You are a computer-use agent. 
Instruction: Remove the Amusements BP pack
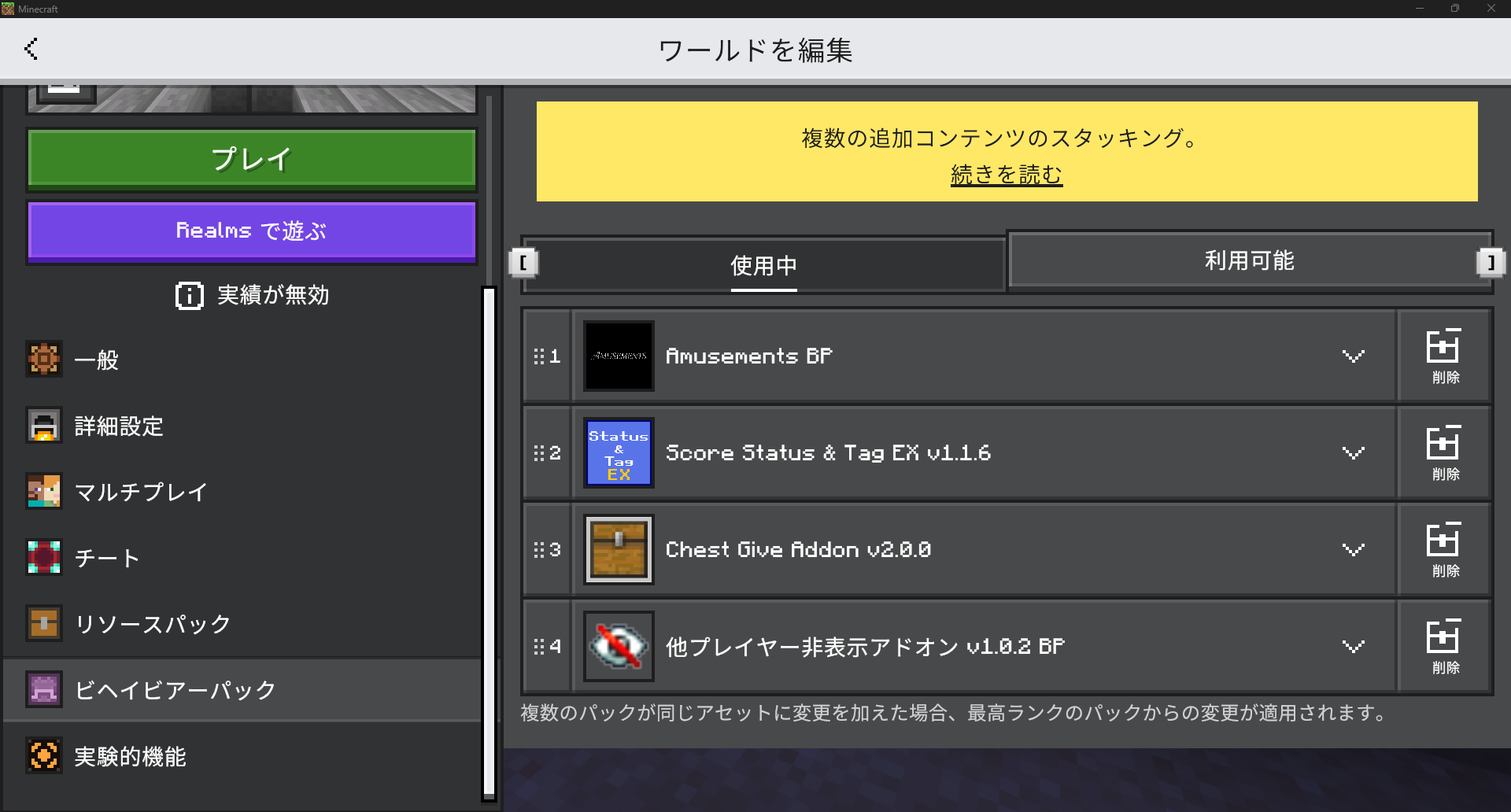coord(1444,356)
